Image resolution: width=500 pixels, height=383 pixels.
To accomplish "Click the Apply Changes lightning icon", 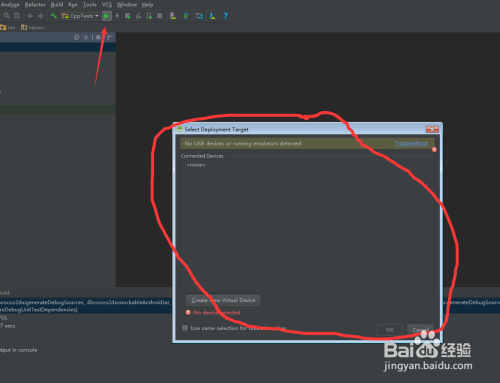I will pyautogui.click(x=117, y=16).
